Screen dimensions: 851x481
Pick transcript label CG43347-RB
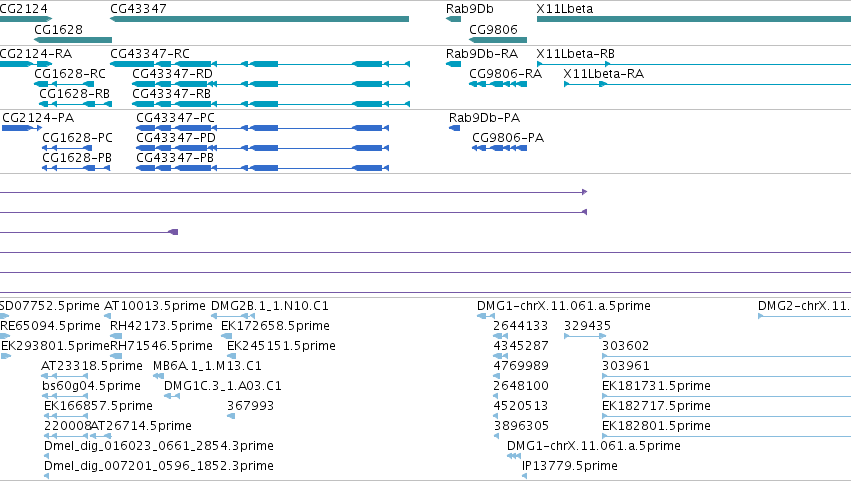(172, 93)
